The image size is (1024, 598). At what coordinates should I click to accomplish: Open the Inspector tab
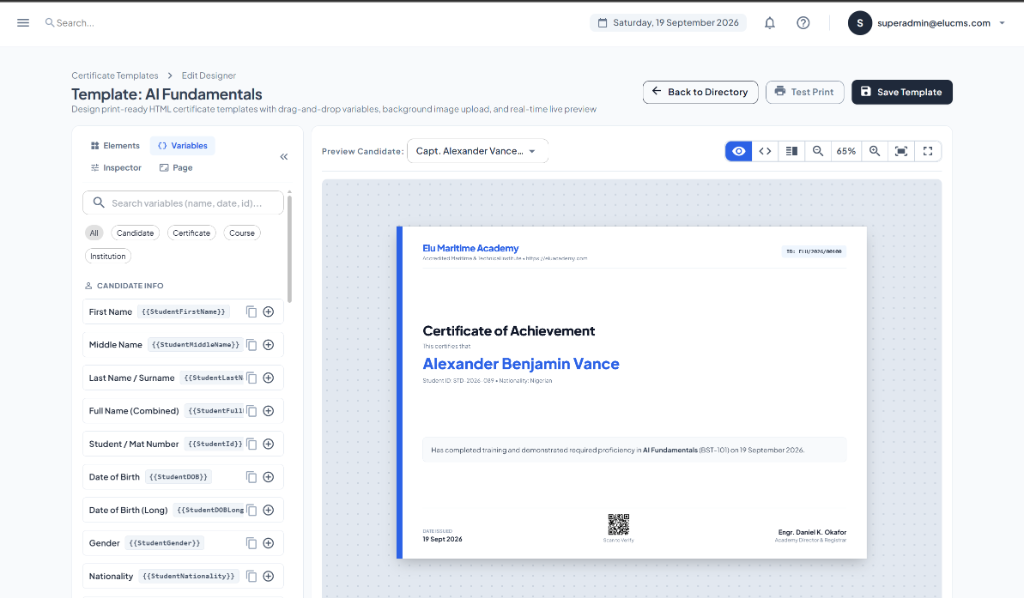coord(116,168)
